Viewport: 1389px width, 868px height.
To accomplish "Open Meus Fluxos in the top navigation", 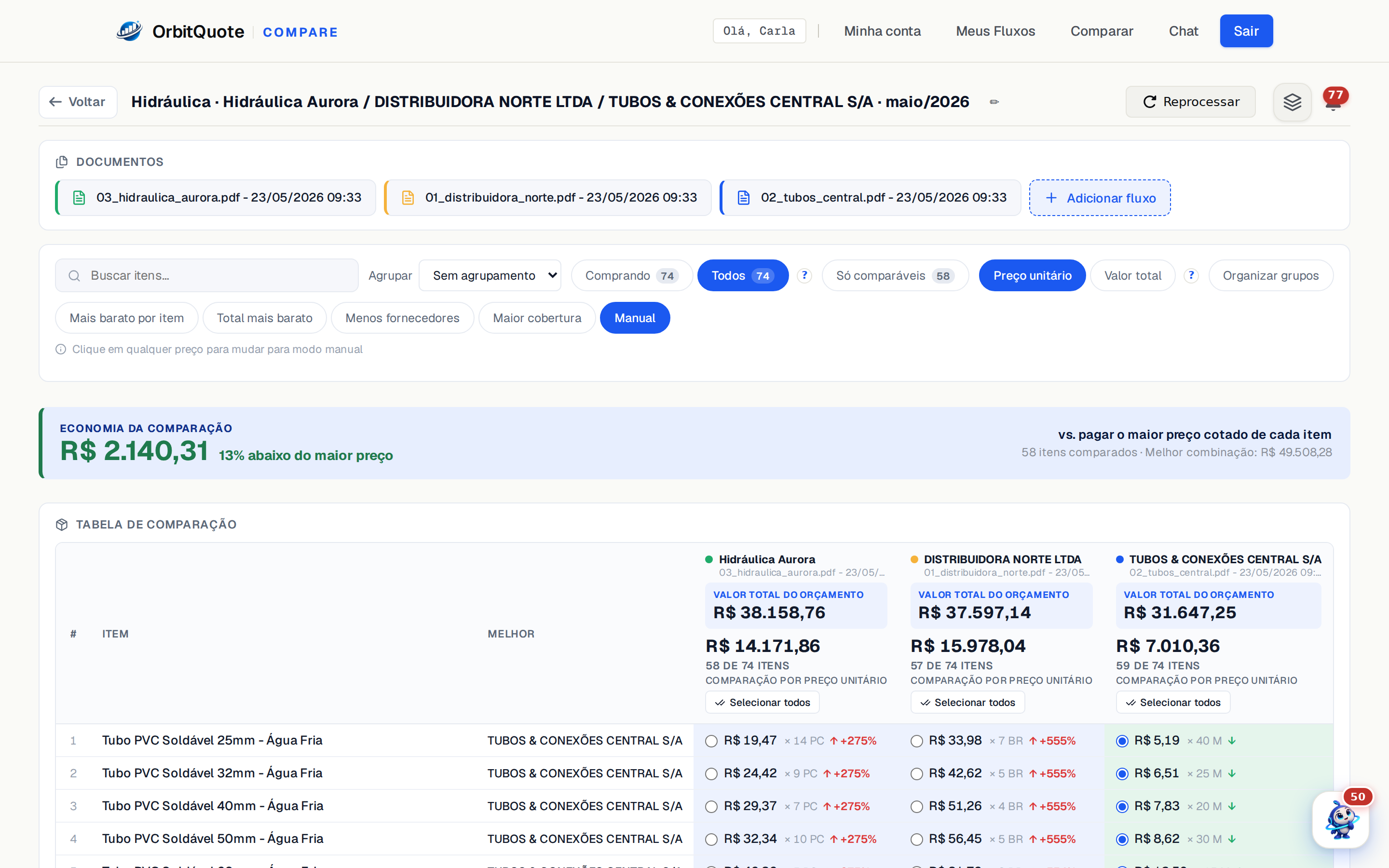I will click(x=995, y=31).
